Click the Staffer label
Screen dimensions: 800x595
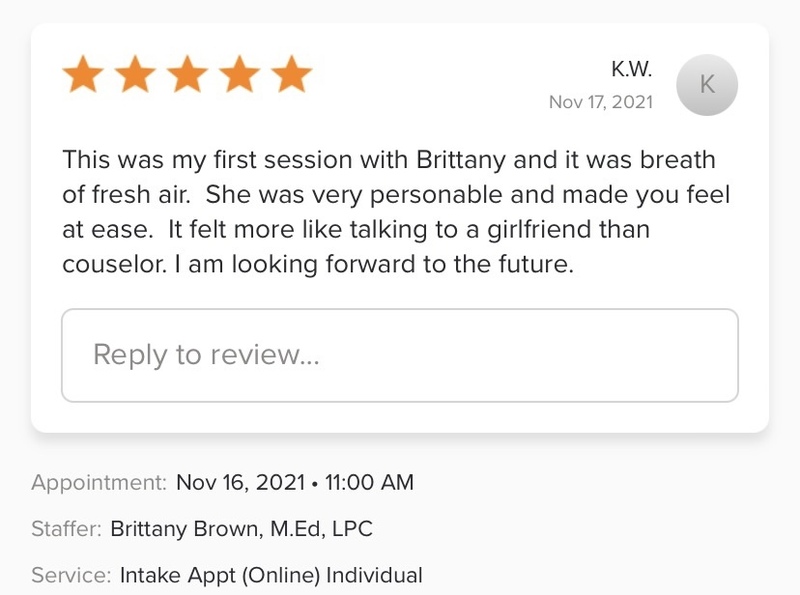coord(66,529)
